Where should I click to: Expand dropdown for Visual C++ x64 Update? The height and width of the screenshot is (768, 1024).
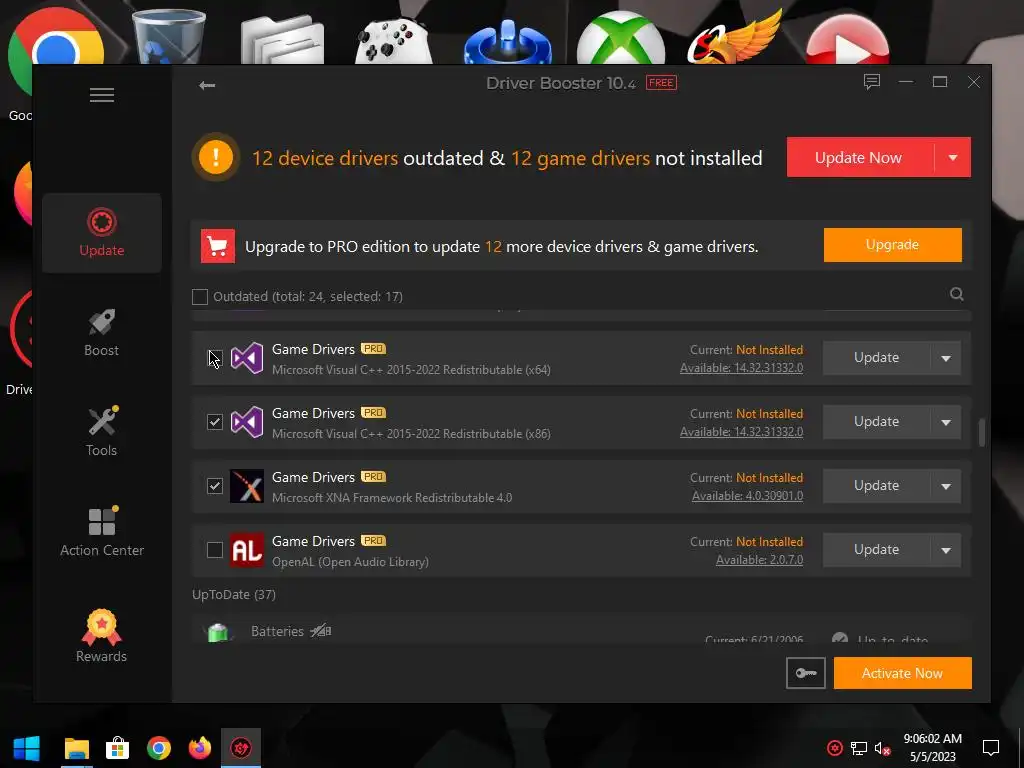(x=946, y=358)
